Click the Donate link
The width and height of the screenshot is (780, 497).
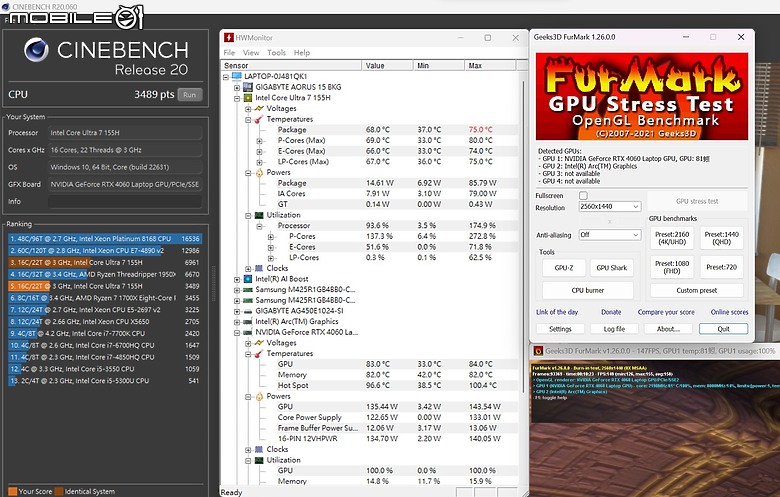tap(611, 312)
